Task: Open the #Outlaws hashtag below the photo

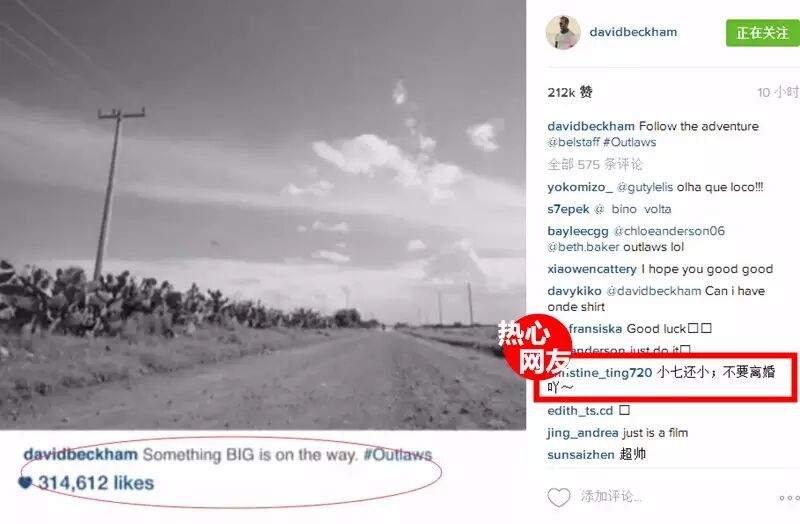Action: [x=397, y=455]
